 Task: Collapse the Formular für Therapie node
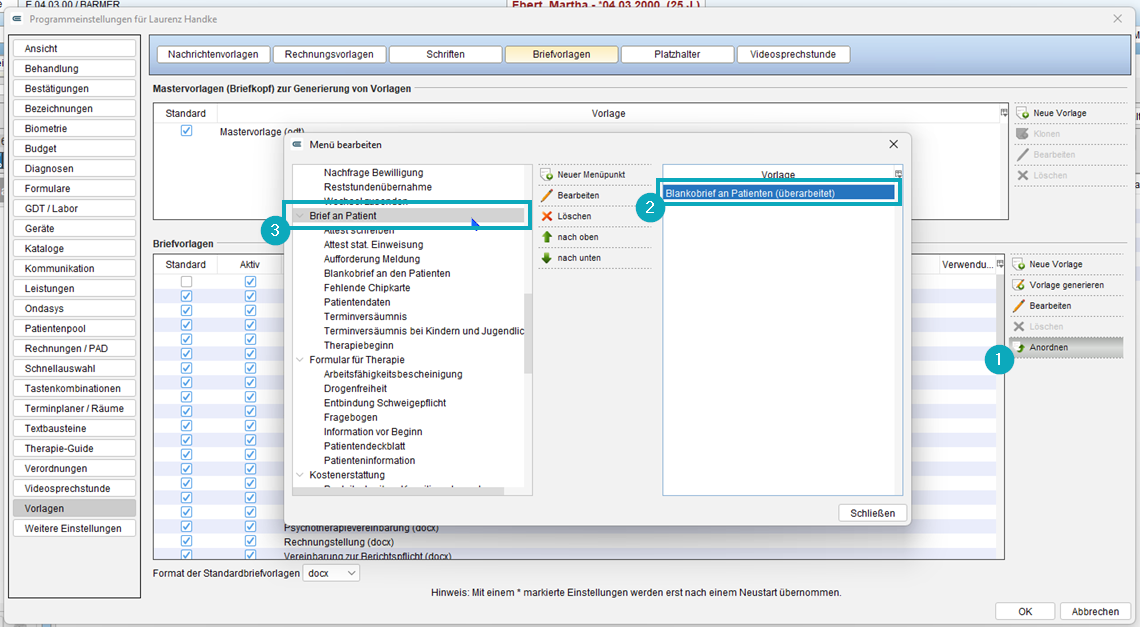(300, 360)
